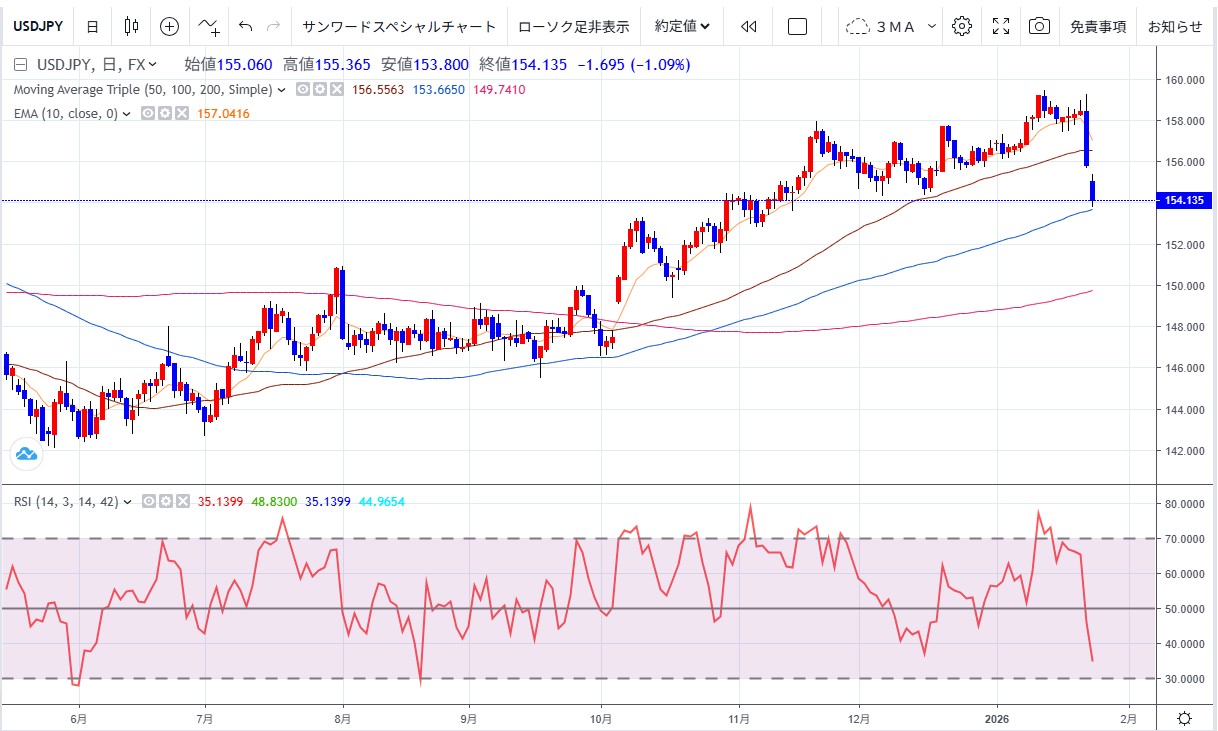Open the candlestick chart style selector

(x=131, y=27)
